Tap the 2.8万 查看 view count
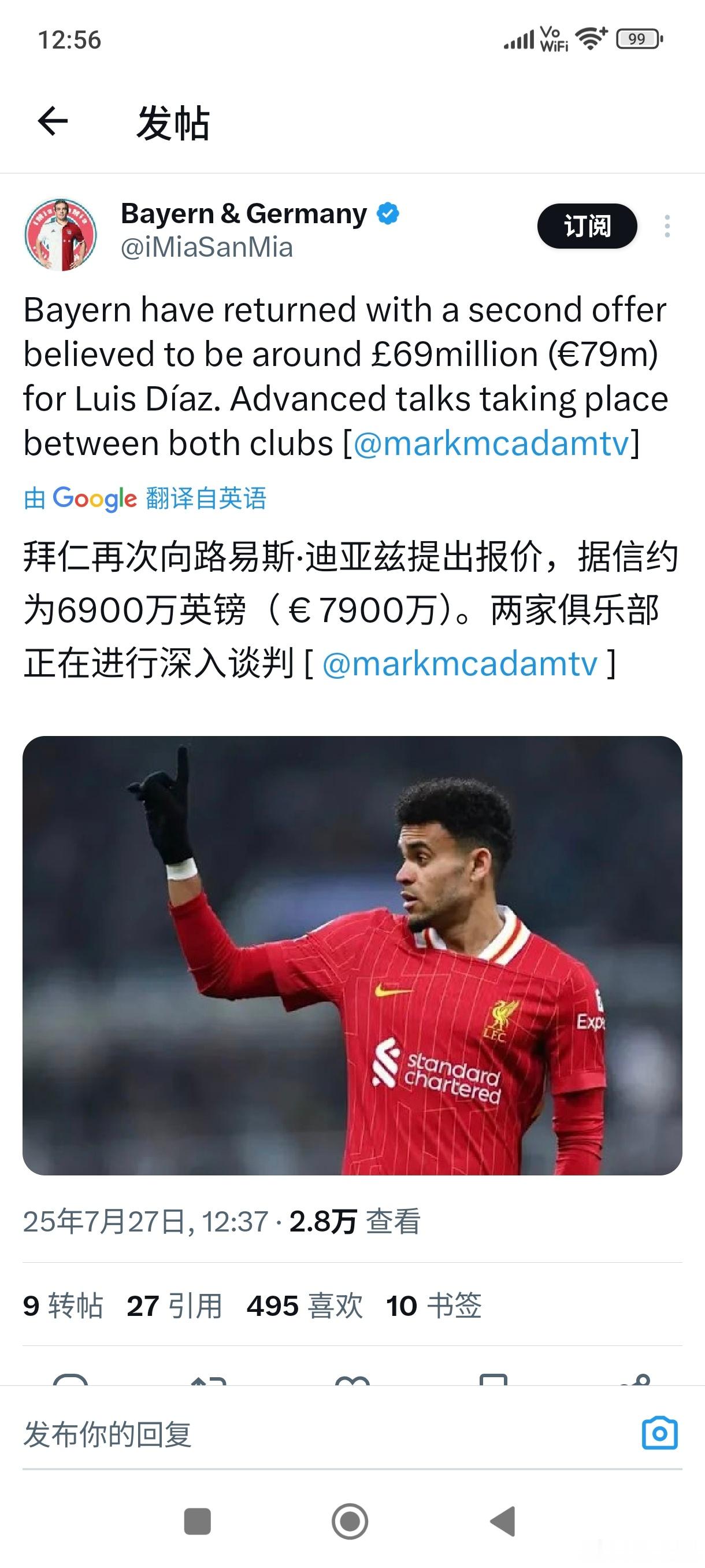The height and width of the screenshot is (1568, 705). (x=355, y=1222)
